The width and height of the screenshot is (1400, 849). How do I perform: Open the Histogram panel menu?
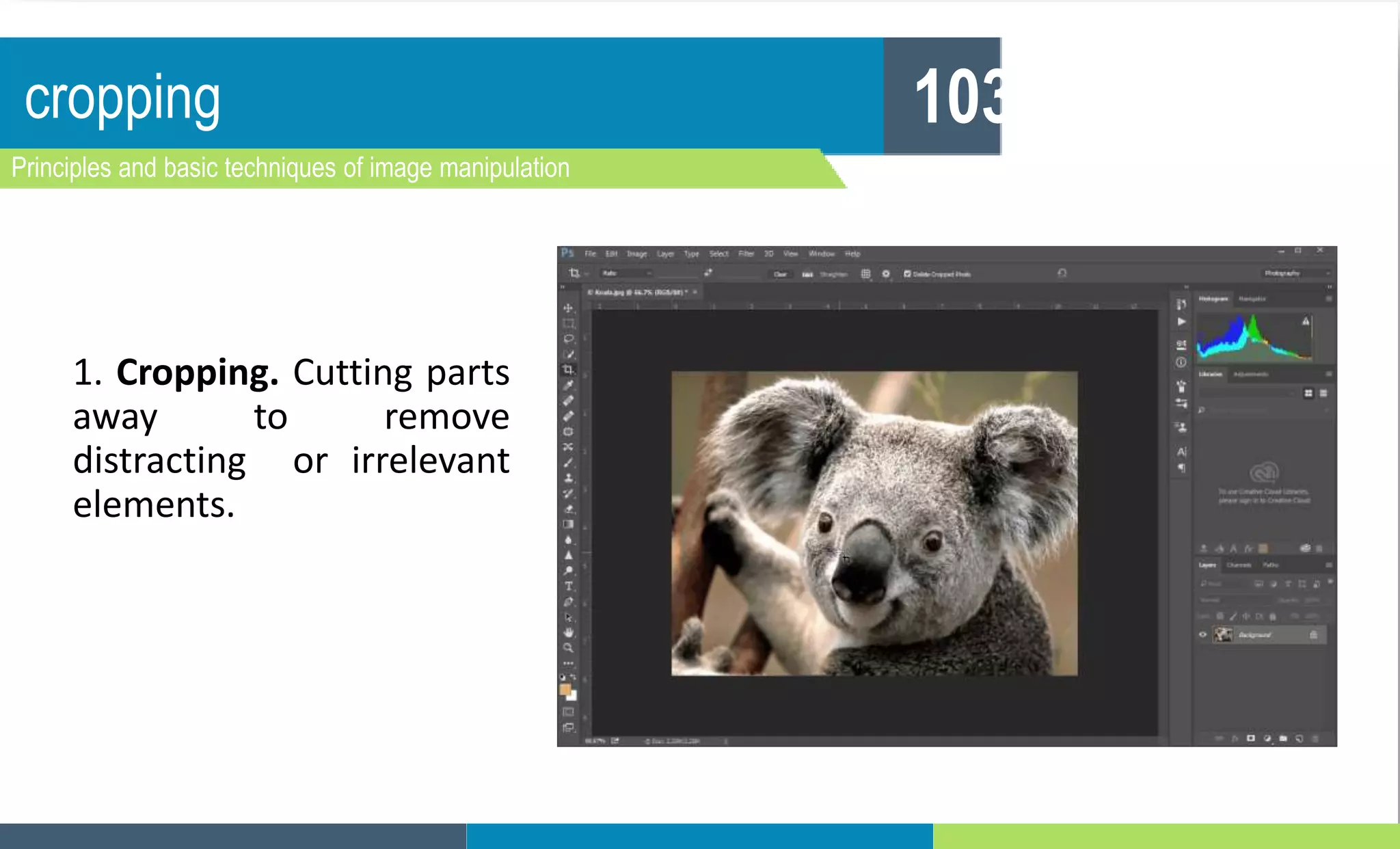pyautogui.click(x=1329, y=299)
